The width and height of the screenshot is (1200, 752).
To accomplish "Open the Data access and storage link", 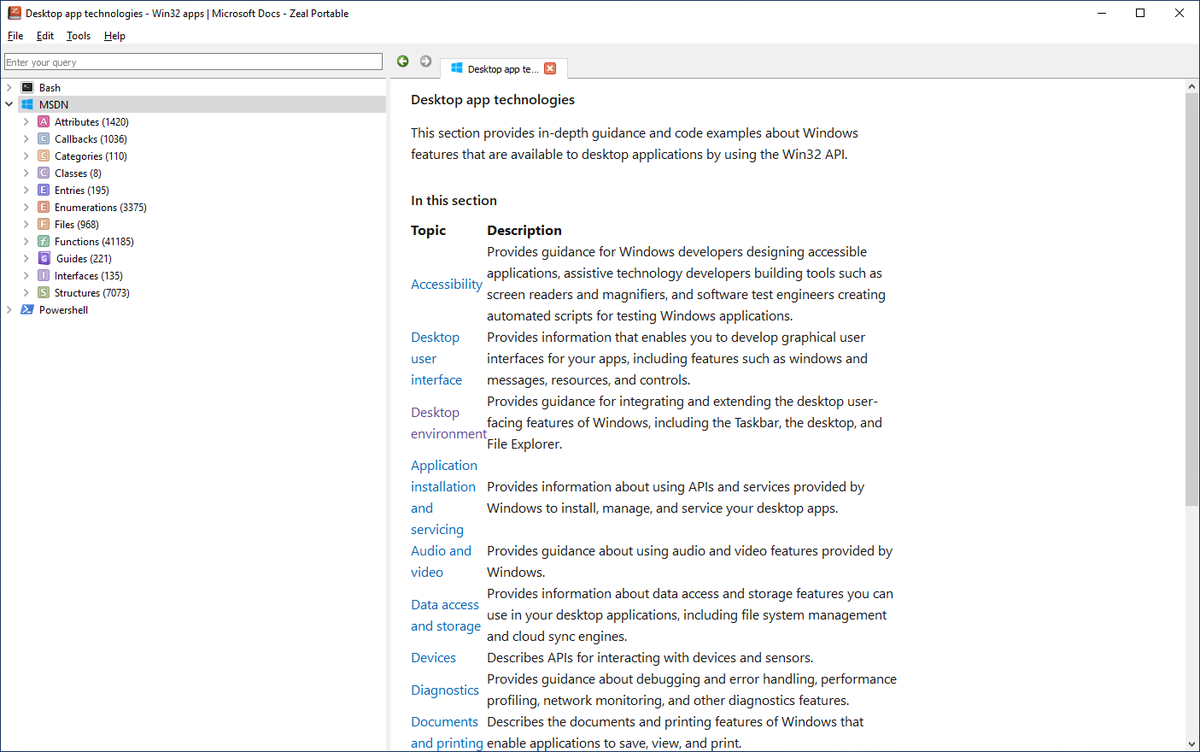I will tap(446, 615).
